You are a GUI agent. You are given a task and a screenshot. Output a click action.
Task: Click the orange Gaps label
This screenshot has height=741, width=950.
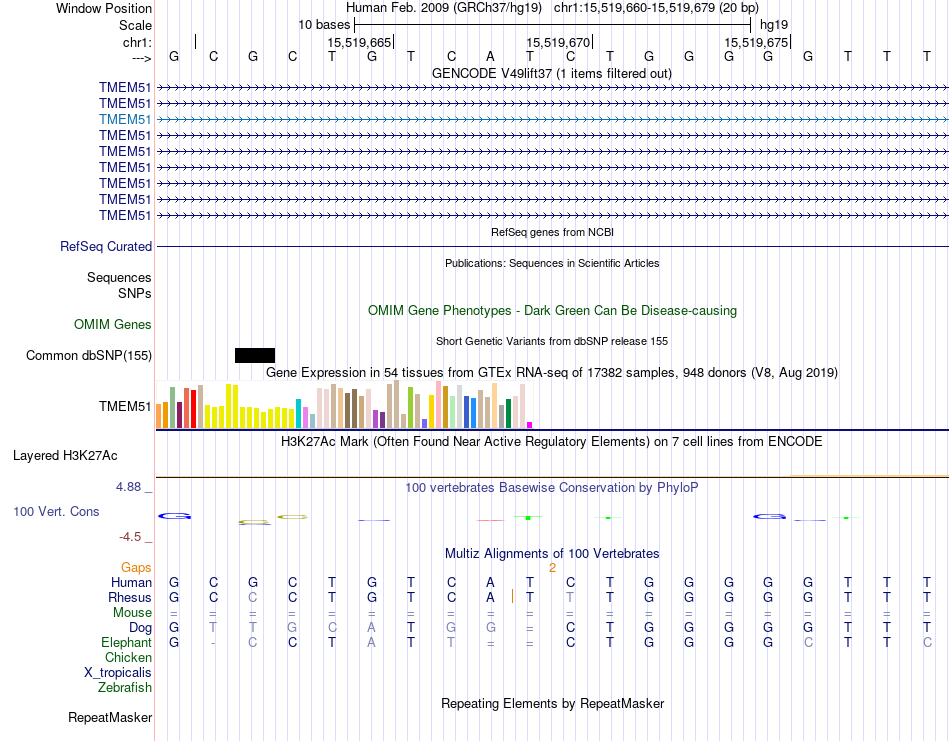point(136,568)
